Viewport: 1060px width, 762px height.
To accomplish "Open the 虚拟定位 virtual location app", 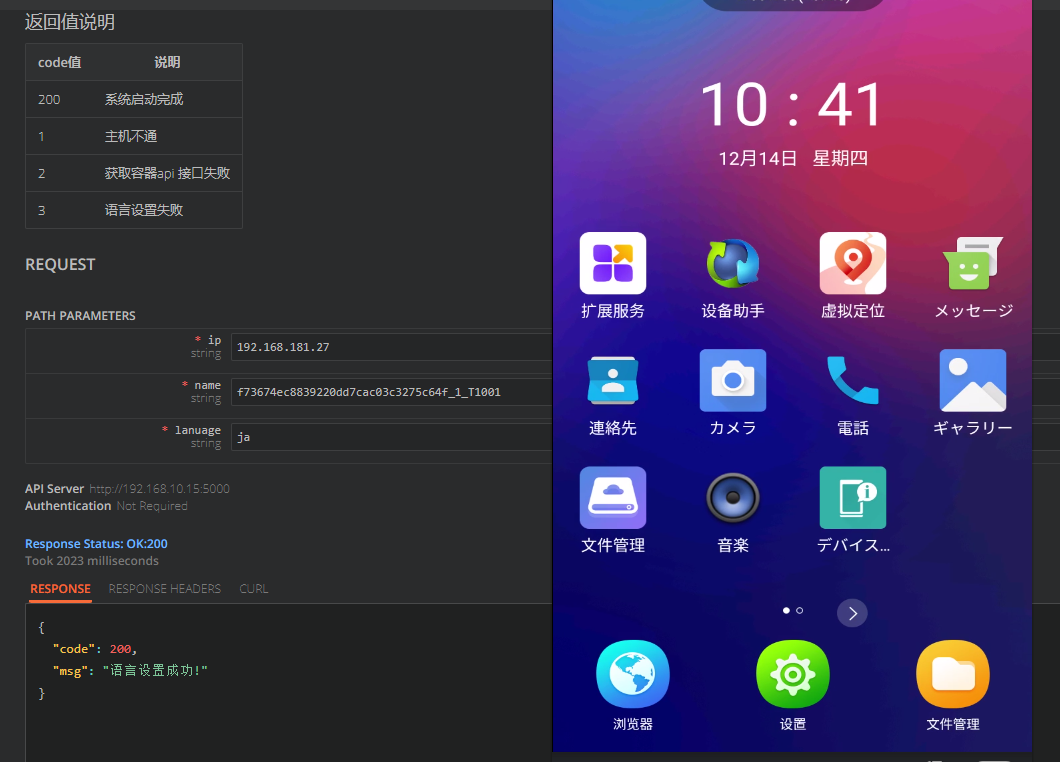I will click(852, 263).
